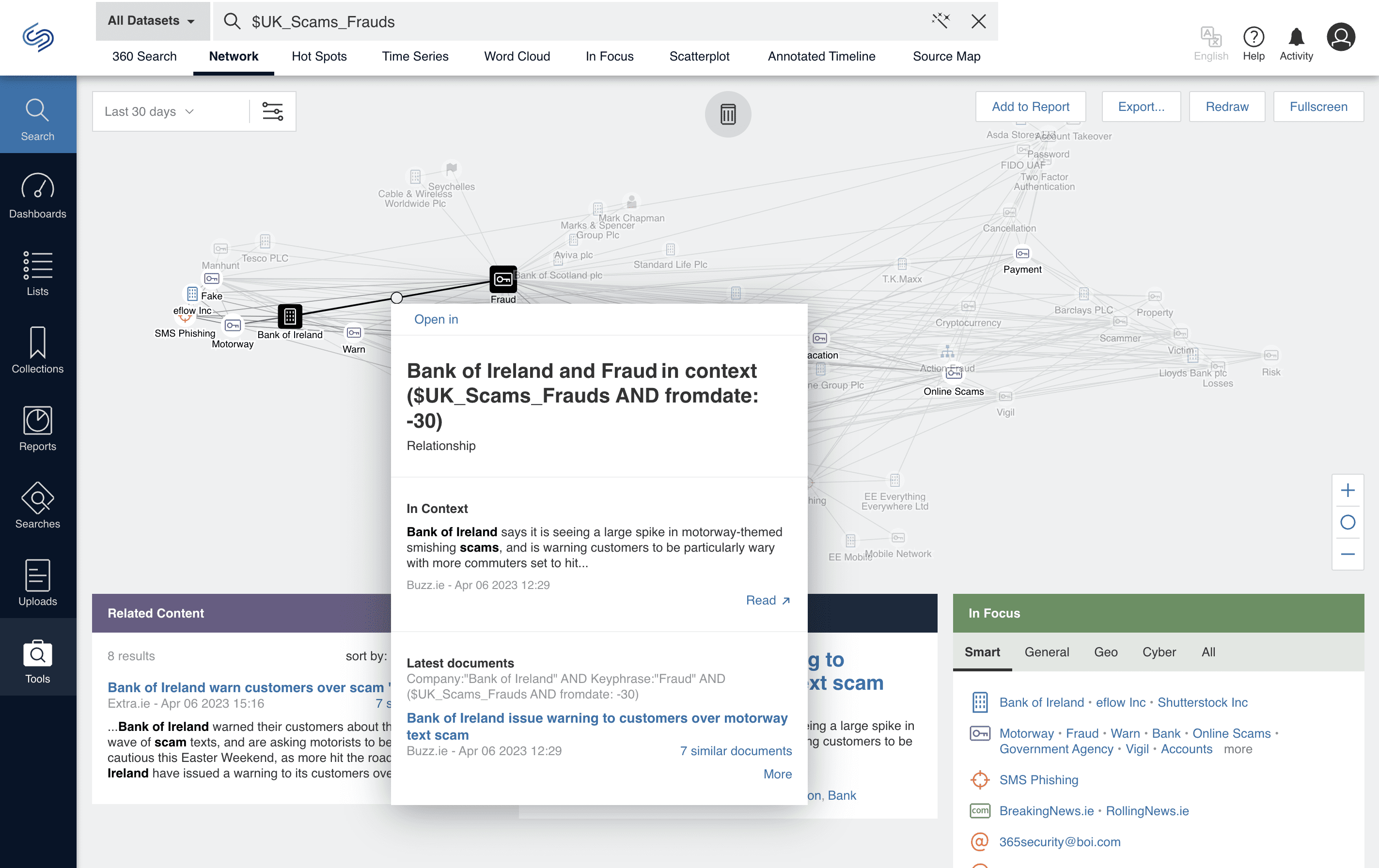1379x868 pixels.
Task: Switch to Scatterplot tab
Action: pyautogui.click(x=699, y=56)
